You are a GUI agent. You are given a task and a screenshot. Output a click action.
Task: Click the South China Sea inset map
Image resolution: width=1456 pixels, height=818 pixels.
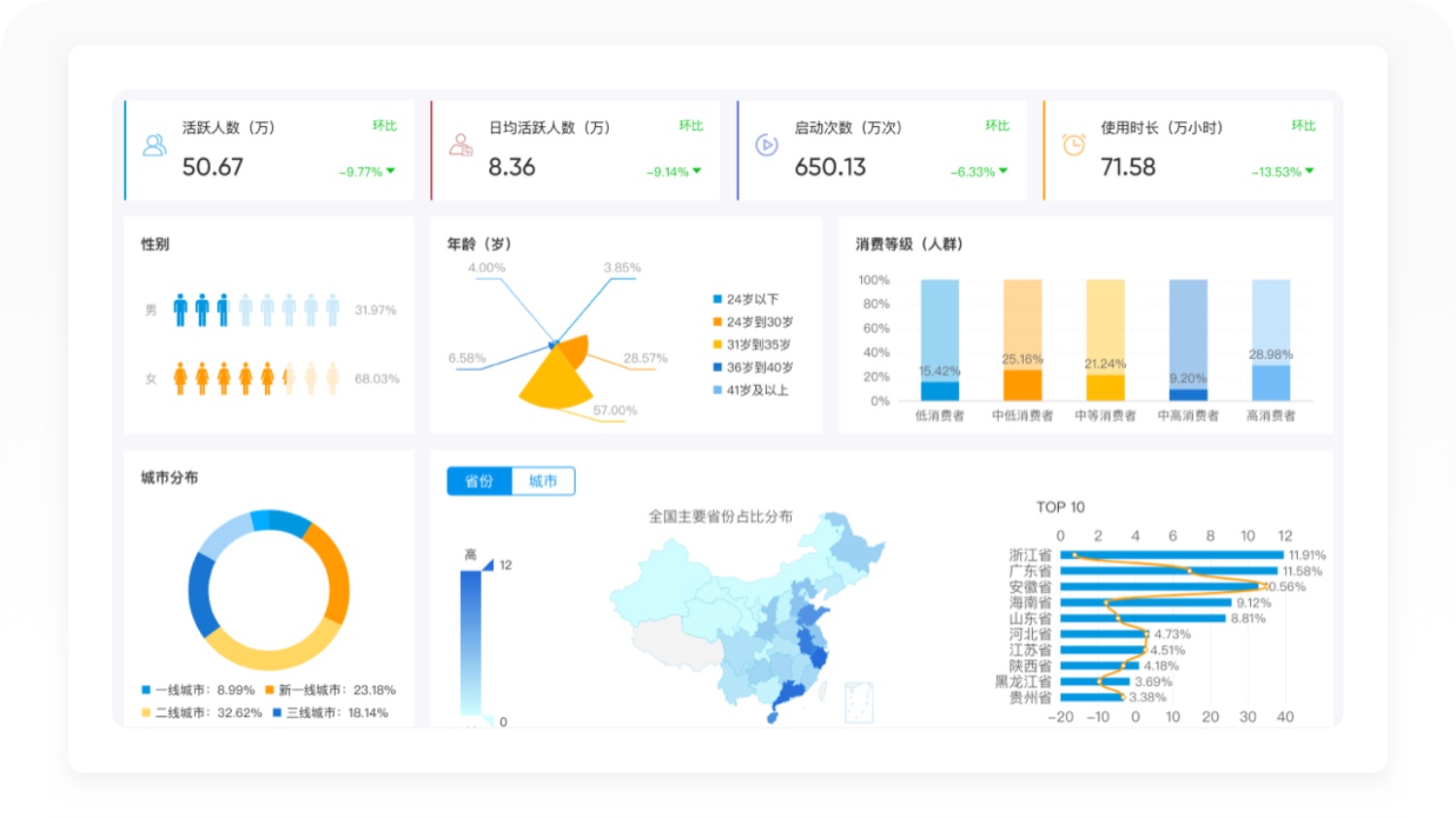click(x=858, y=702)
